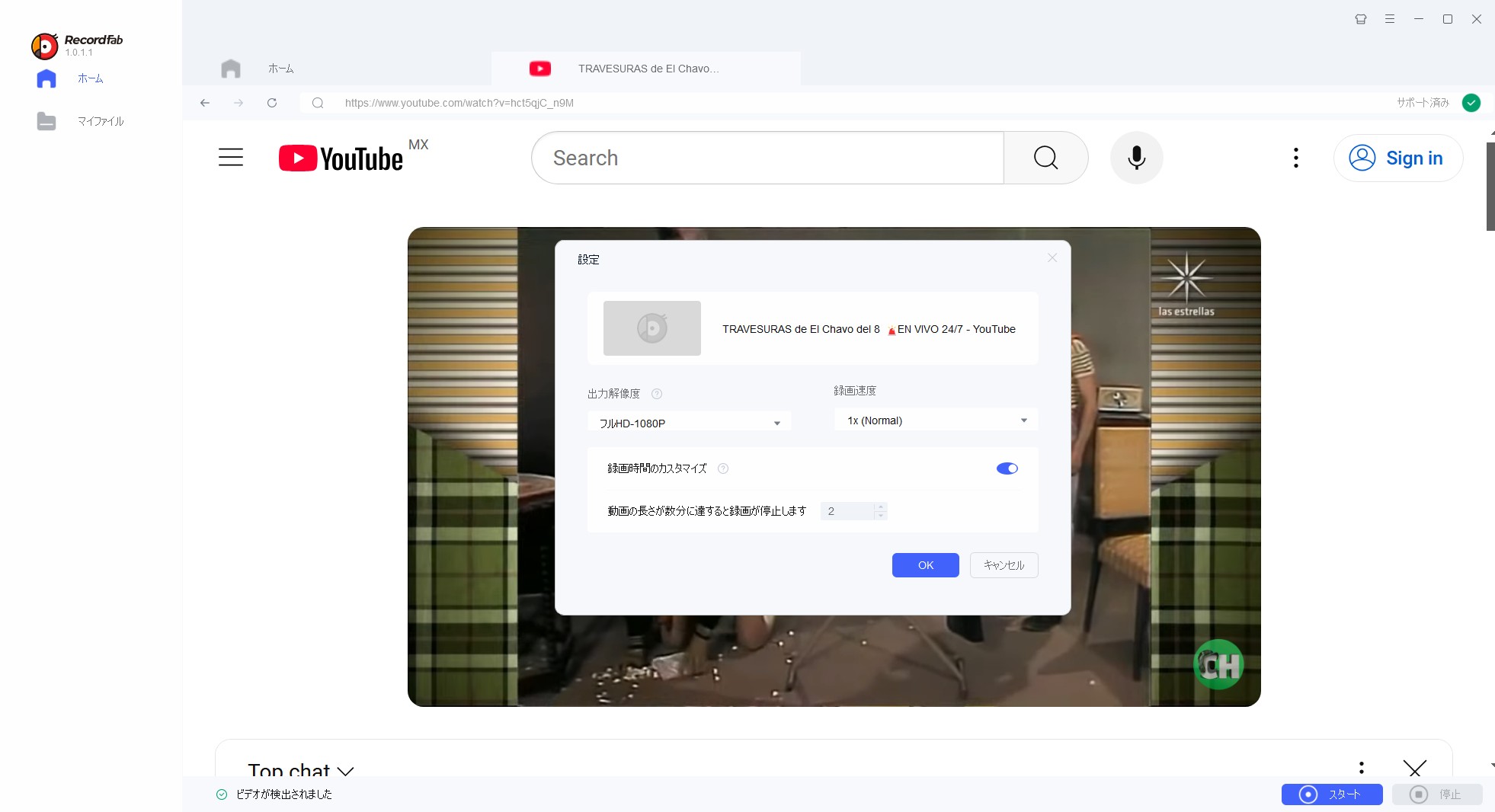Click the RecordFab logo icon
The height and width of the screenshot is (812, 1495).
point(44,46)
